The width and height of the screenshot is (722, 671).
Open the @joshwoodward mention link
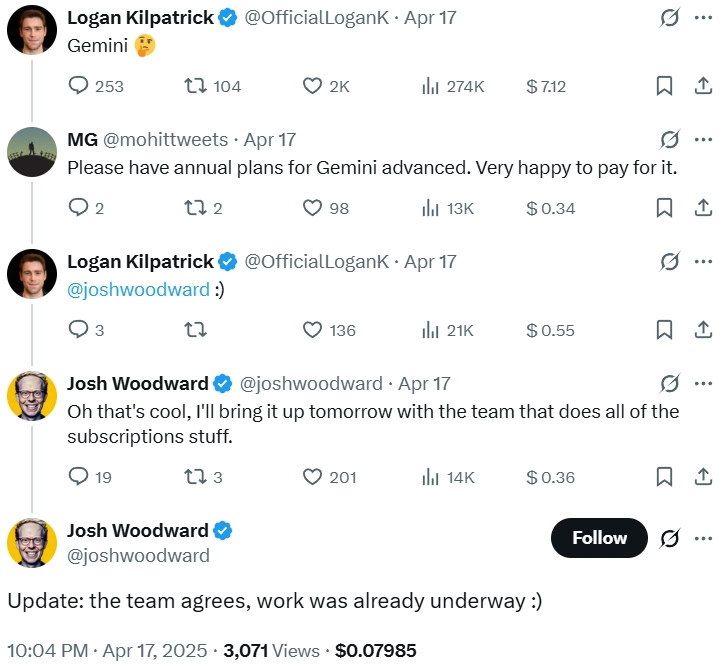[x=138, y=290]
